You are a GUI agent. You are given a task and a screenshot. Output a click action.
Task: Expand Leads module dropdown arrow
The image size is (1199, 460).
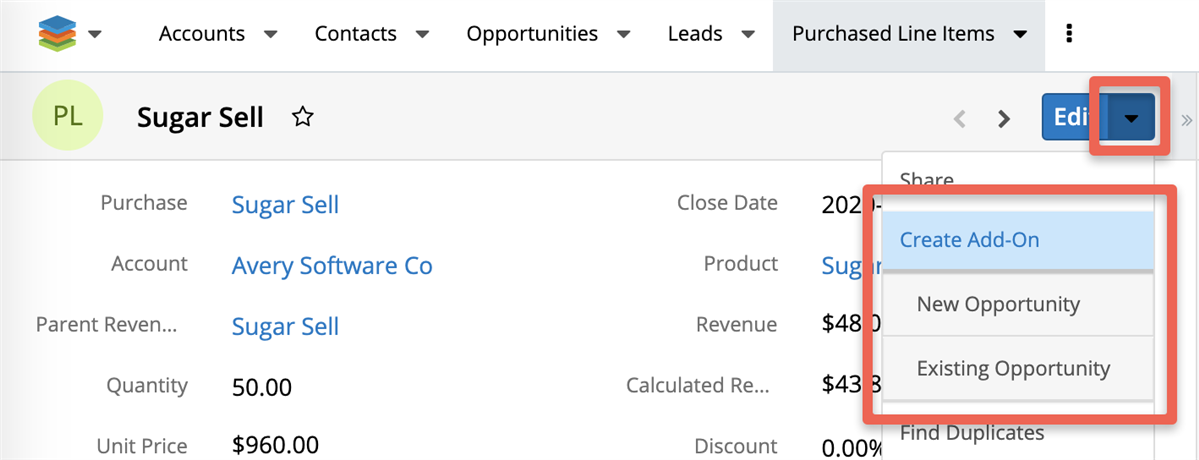point(748,34)
